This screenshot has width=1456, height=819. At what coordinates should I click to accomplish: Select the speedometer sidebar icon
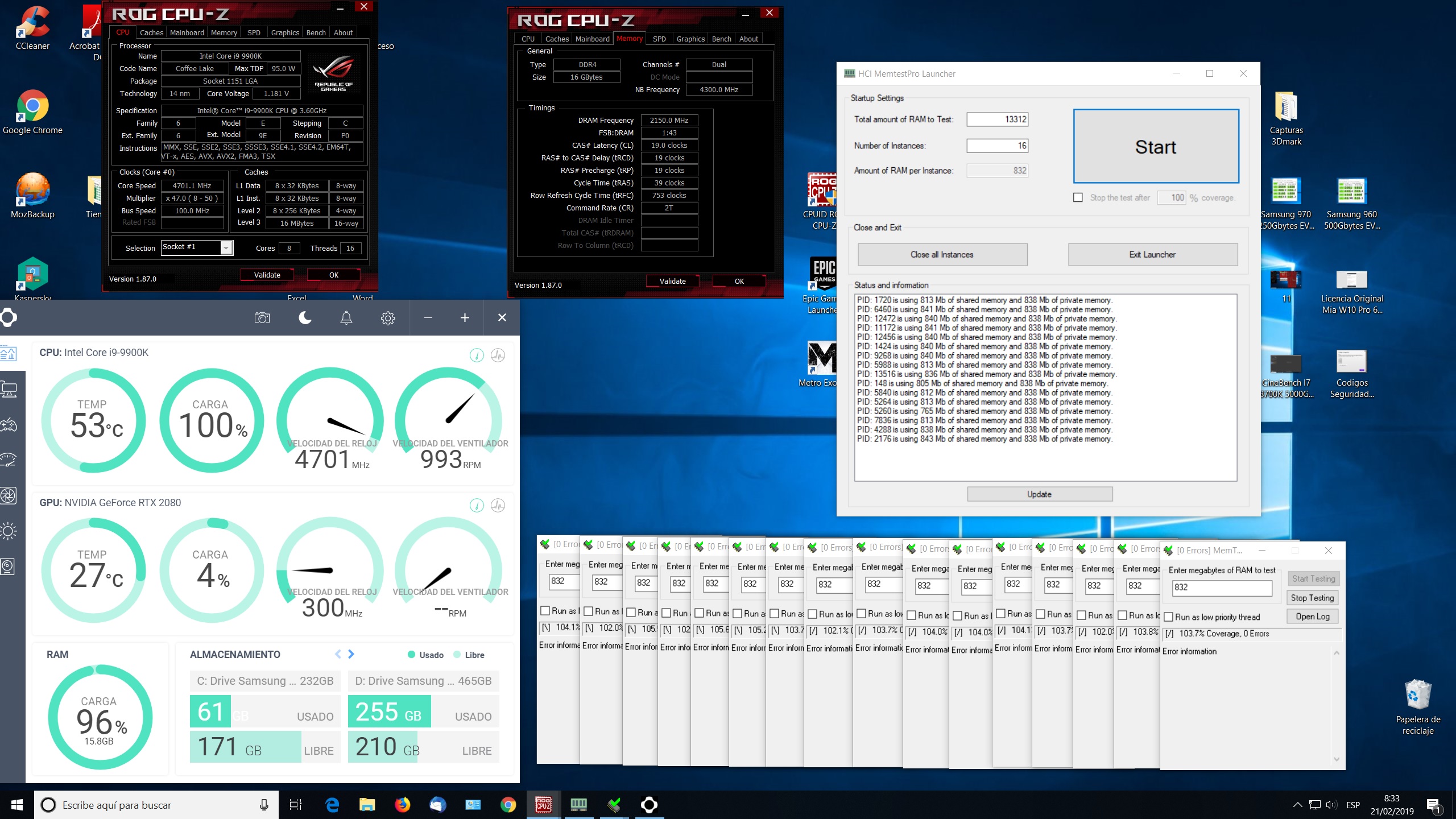tap(9, 460)
